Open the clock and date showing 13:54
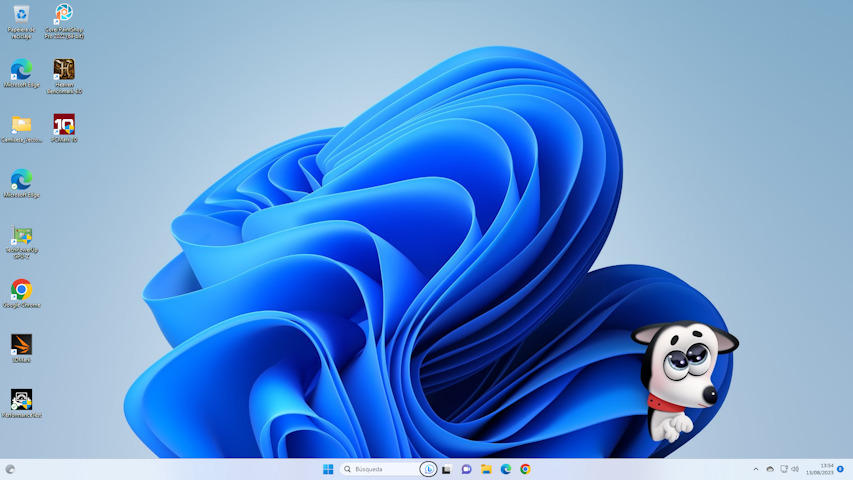Screen dimensions: 853x480 (820, 469)
